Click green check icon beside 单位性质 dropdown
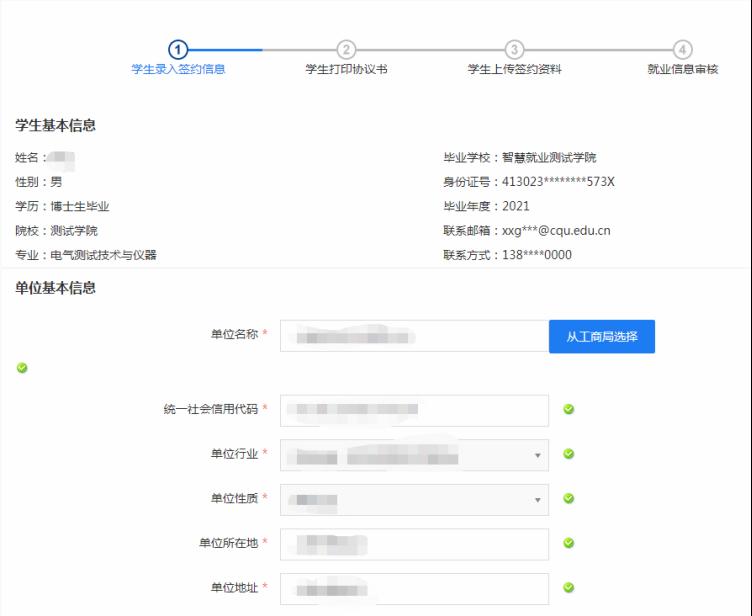 click(x=569, y=498)
